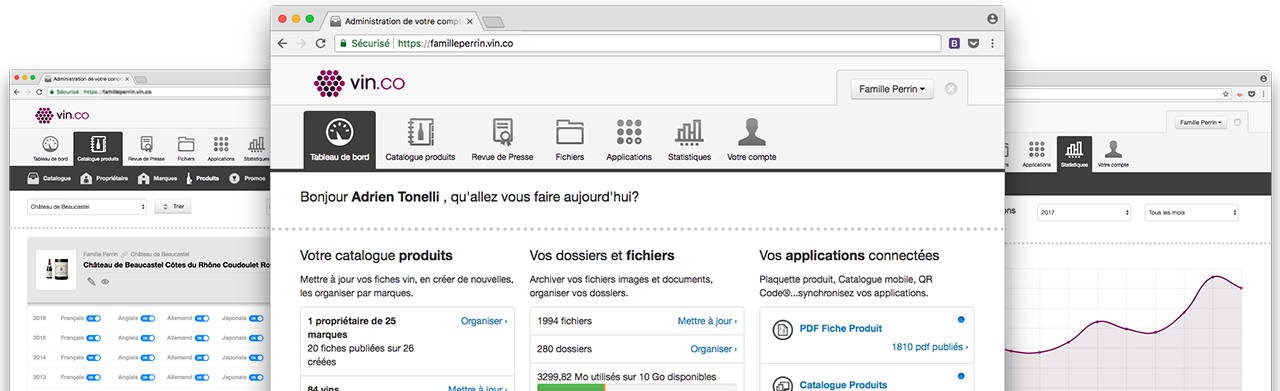Screen dimensions: 1280x391
Task: Select Propriétaire submenu in left window
Action: click(105, 178)
